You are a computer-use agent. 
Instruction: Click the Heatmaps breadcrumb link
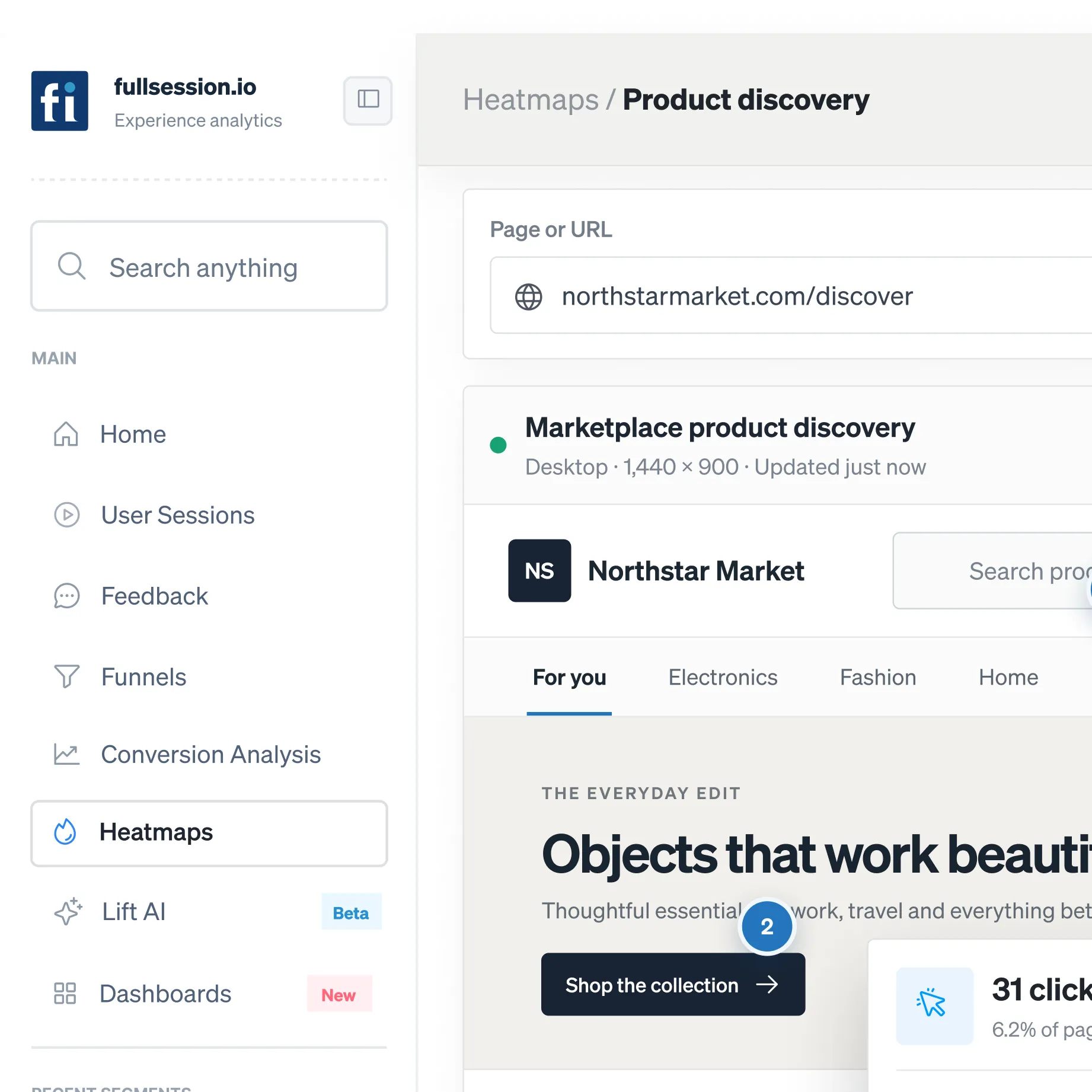coord(531,100)
